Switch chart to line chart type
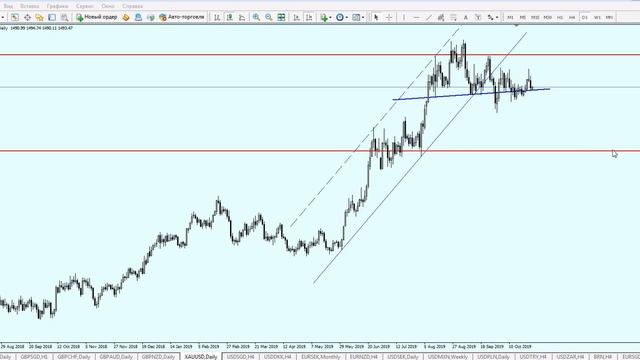This screenshot has width=640, height=360. 242,17
